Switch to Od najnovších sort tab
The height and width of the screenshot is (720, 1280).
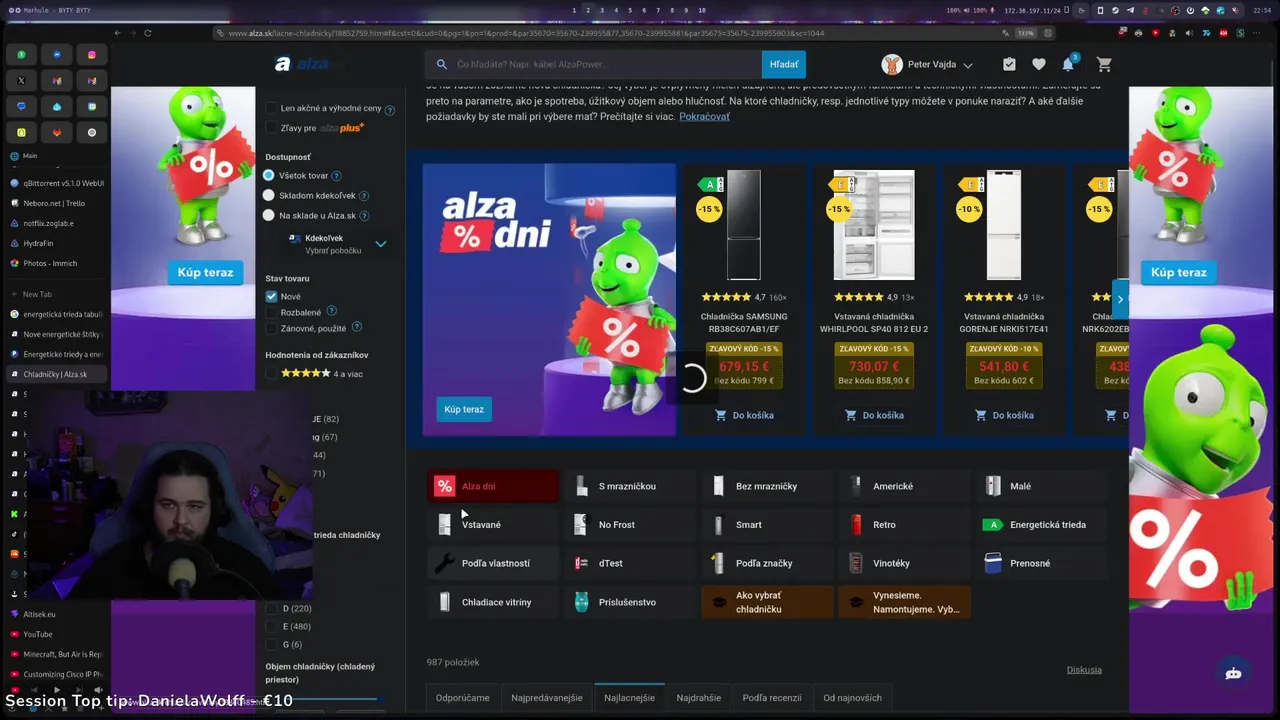[853, 698]
